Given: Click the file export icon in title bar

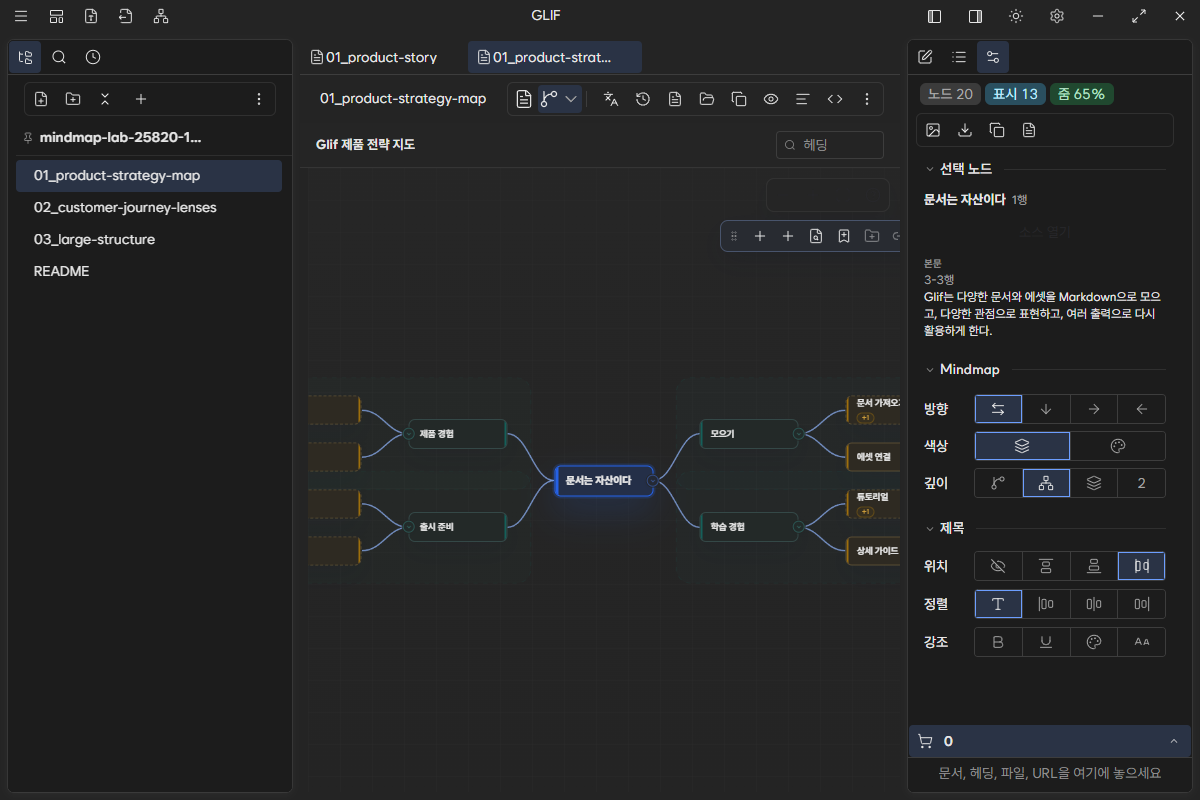Looking at the screenshot, I should tap(91, 16).
